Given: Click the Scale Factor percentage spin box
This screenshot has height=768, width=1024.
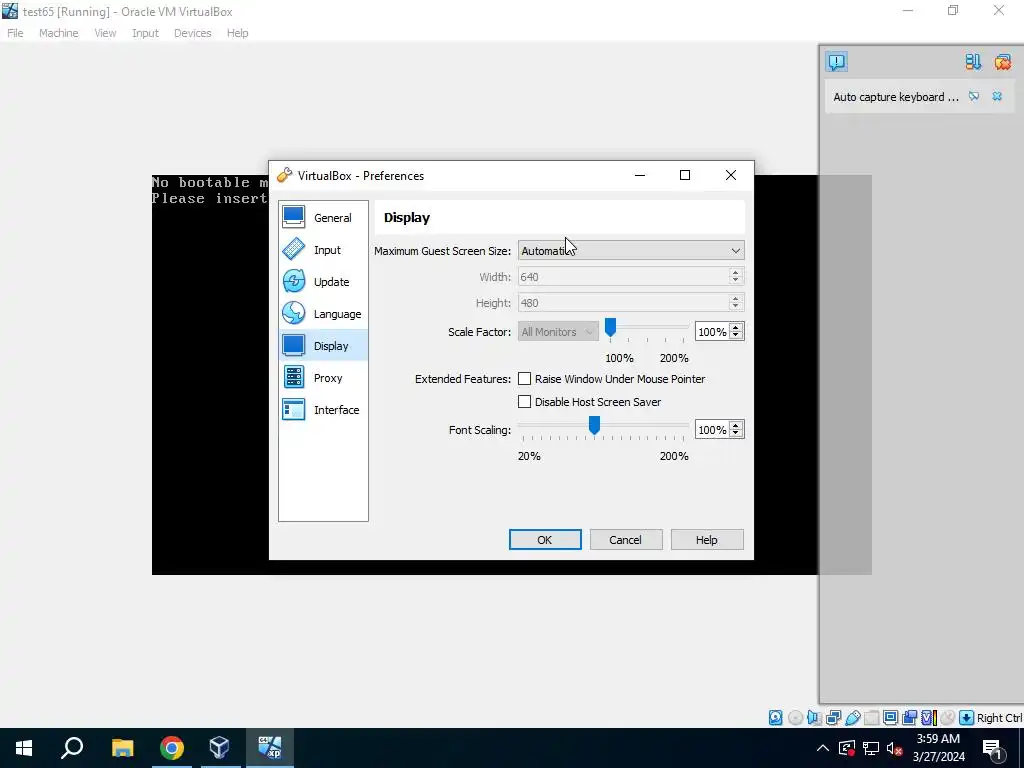Looking at the screenshot, I should coord(719,332).
